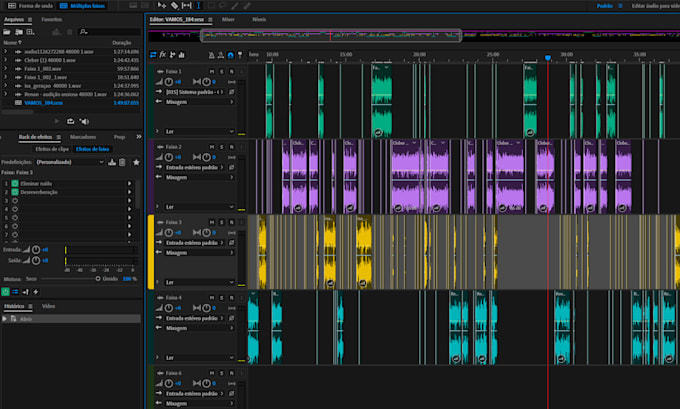The height and width of the screenshot is (409, 680).
Task: Select the Move tool in top toolbar
Action: [x=162, y=6]
